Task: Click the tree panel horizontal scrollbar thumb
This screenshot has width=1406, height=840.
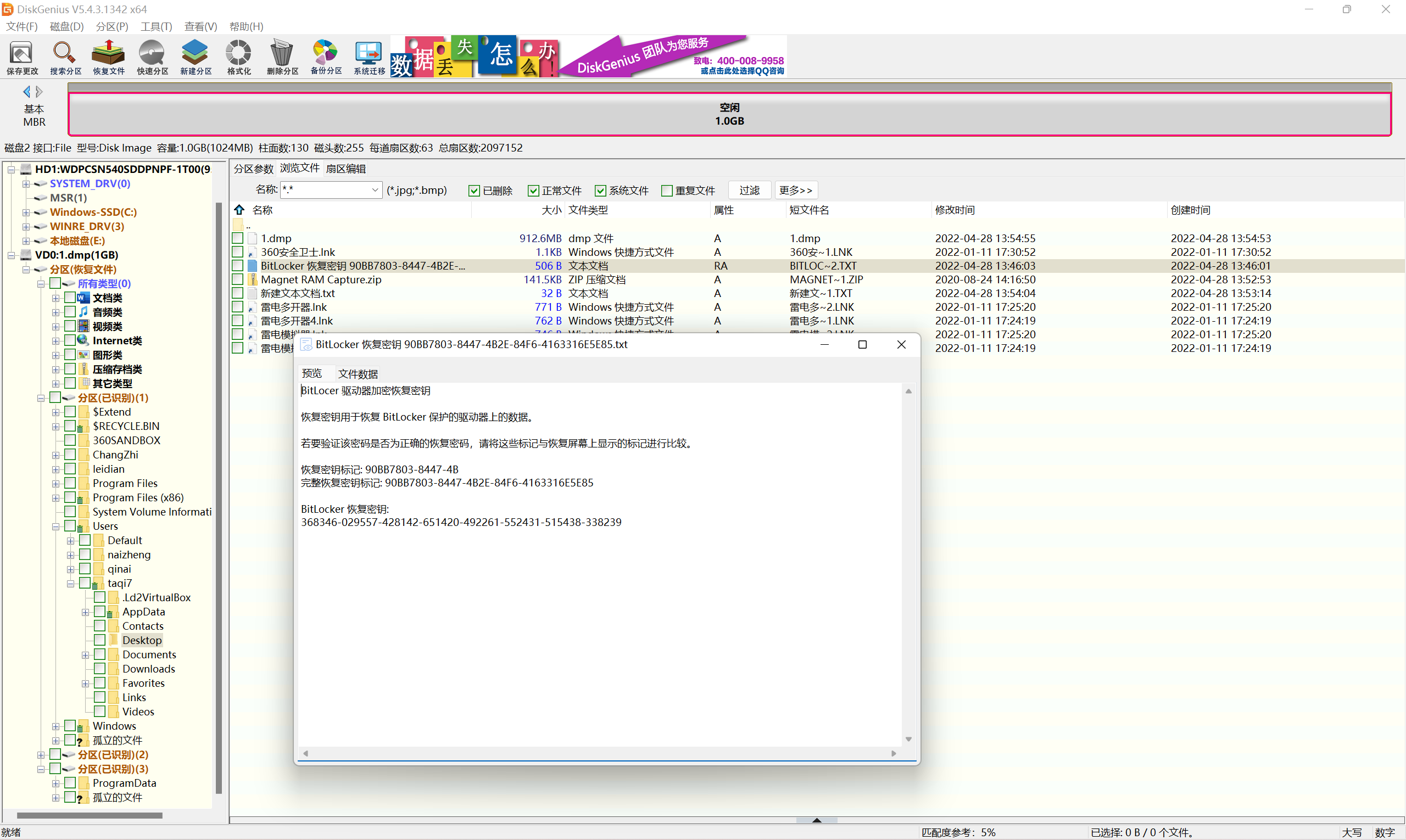Action: point(90,816)
